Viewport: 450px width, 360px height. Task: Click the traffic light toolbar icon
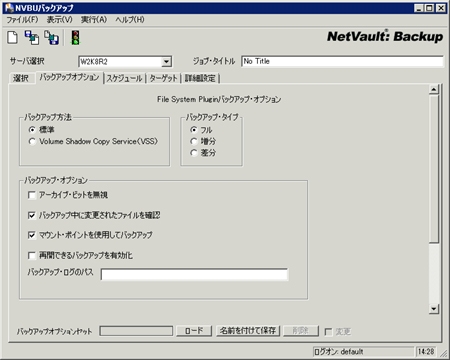click(x=76, y=37)
